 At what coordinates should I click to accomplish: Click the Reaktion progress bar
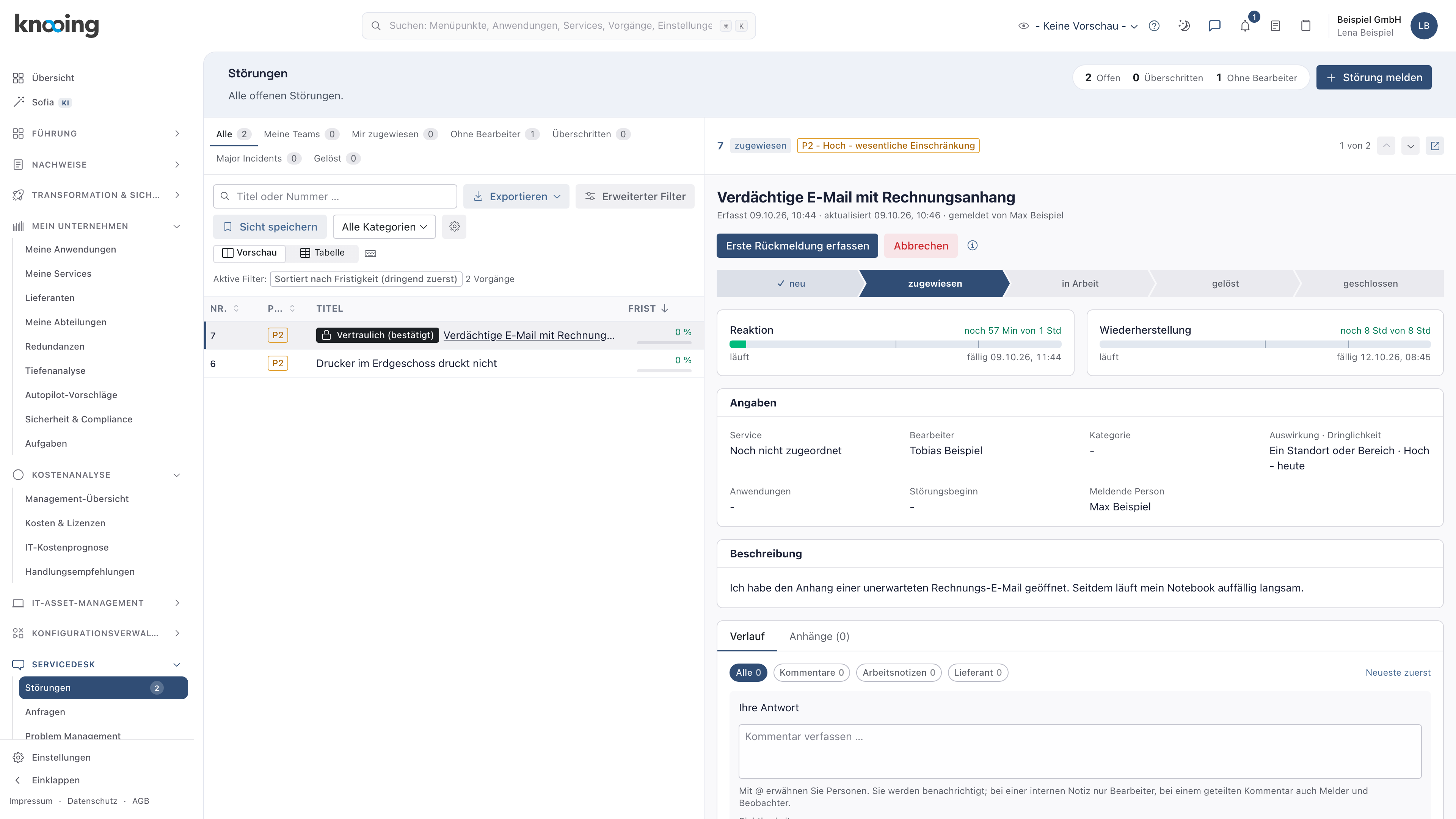point(895,344)
